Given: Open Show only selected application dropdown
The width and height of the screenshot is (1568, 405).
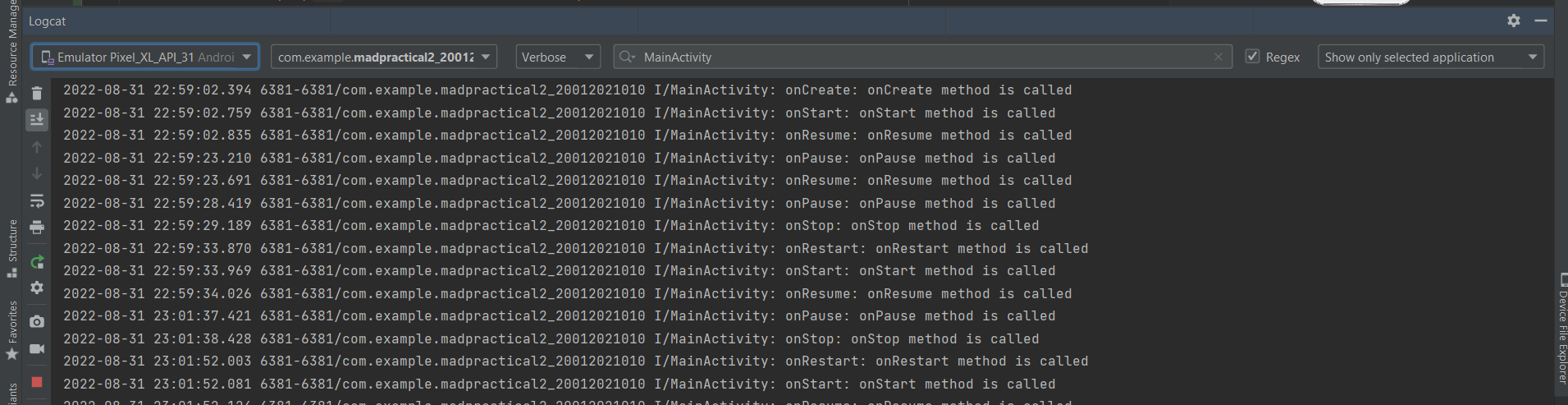Looking at the screenshot, I should (x=1431, y=57).
